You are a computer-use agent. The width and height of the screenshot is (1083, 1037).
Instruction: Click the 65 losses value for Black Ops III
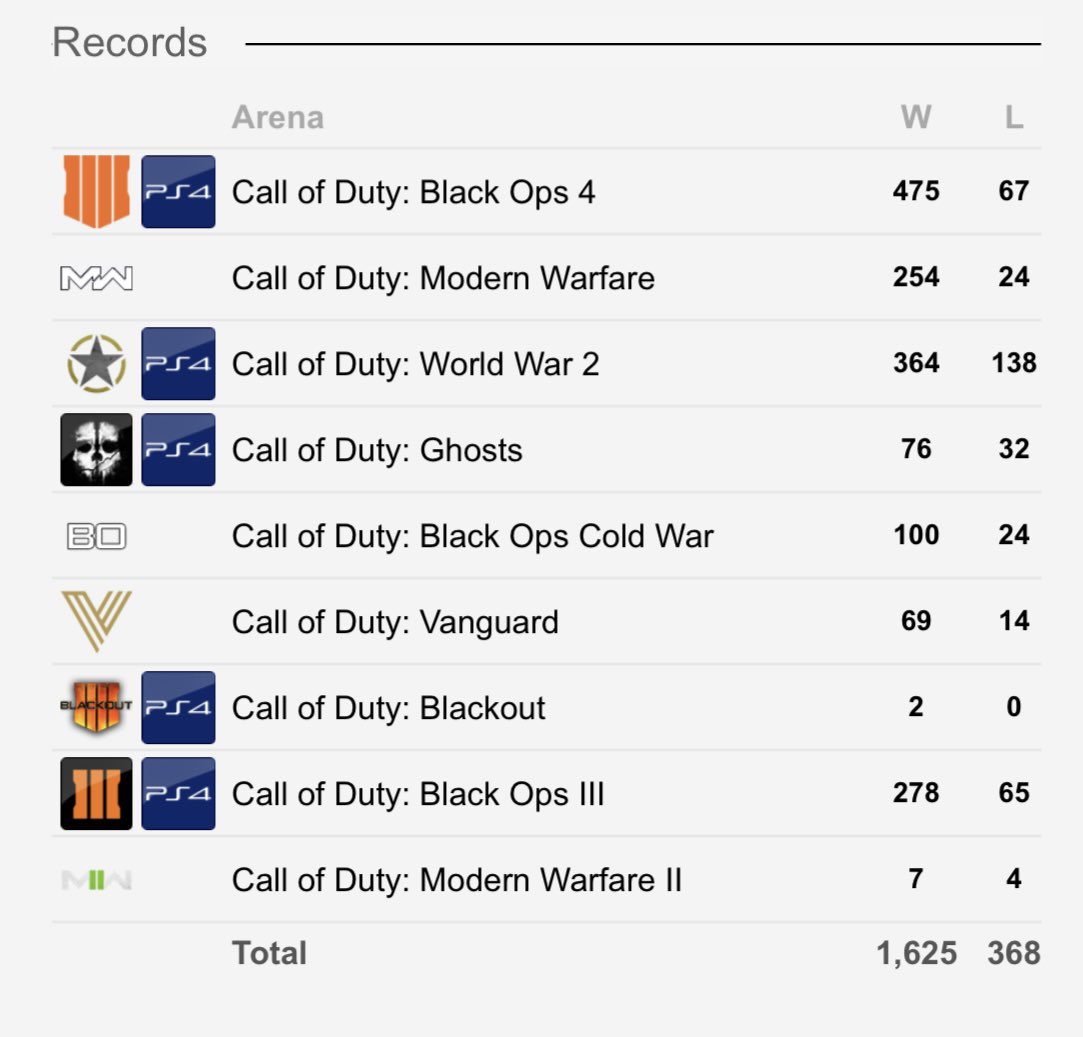tap(1013, 792)
